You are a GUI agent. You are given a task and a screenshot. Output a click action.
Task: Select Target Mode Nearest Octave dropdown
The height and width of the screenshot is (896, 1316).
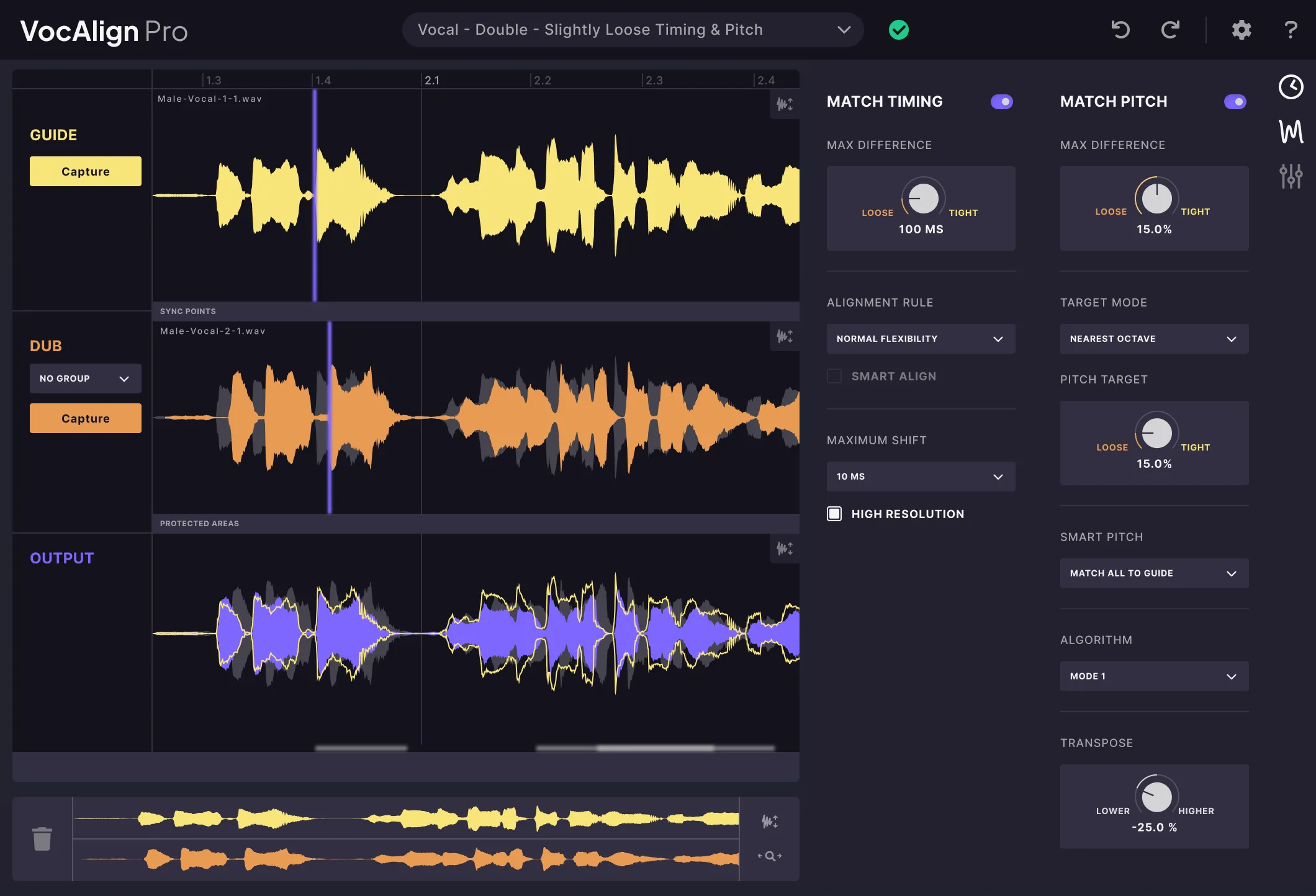(1152, 338)
